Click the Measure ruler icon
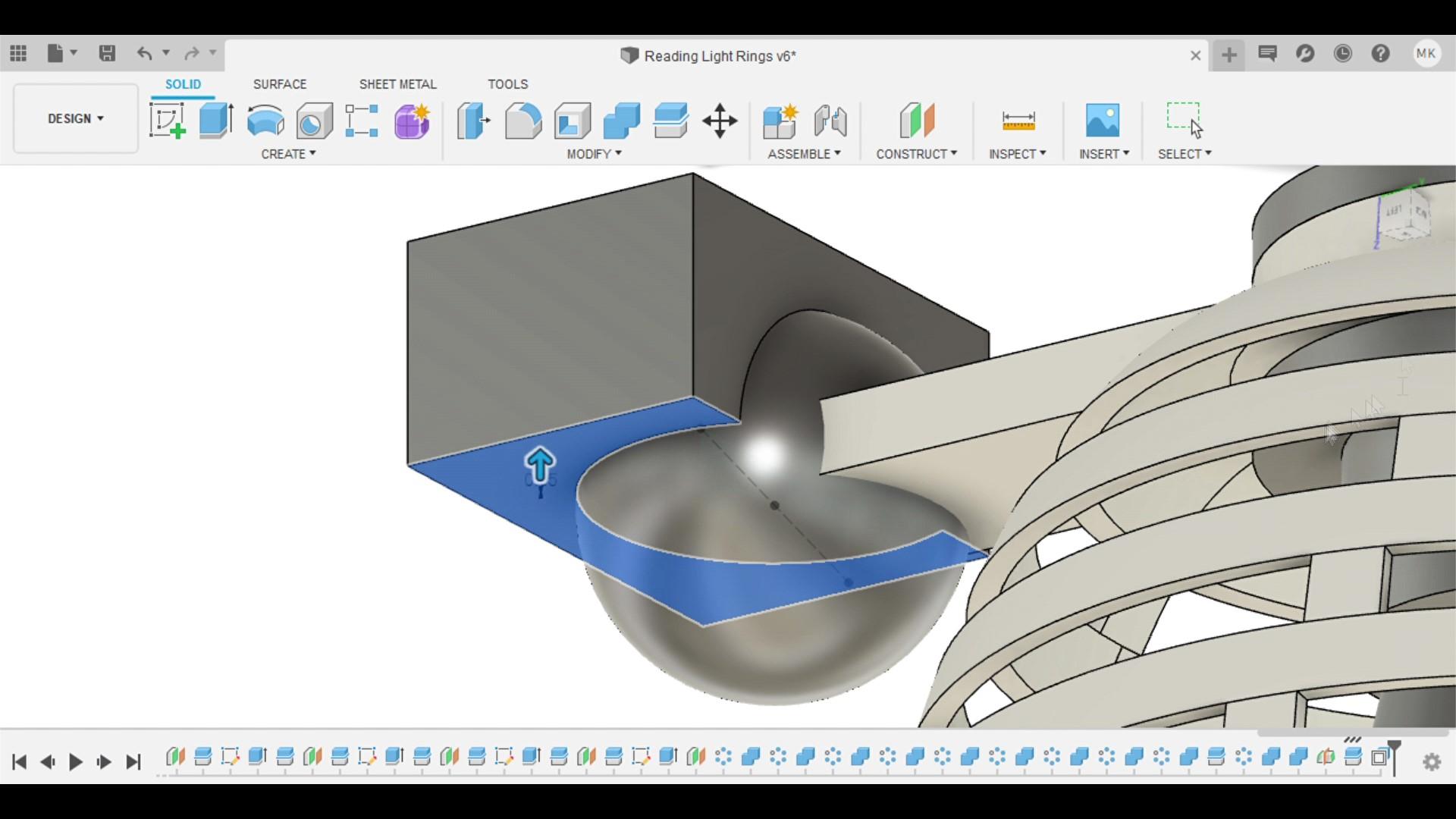The width and height of the screenshot is (1456, 819). [x=1018, y=121]
